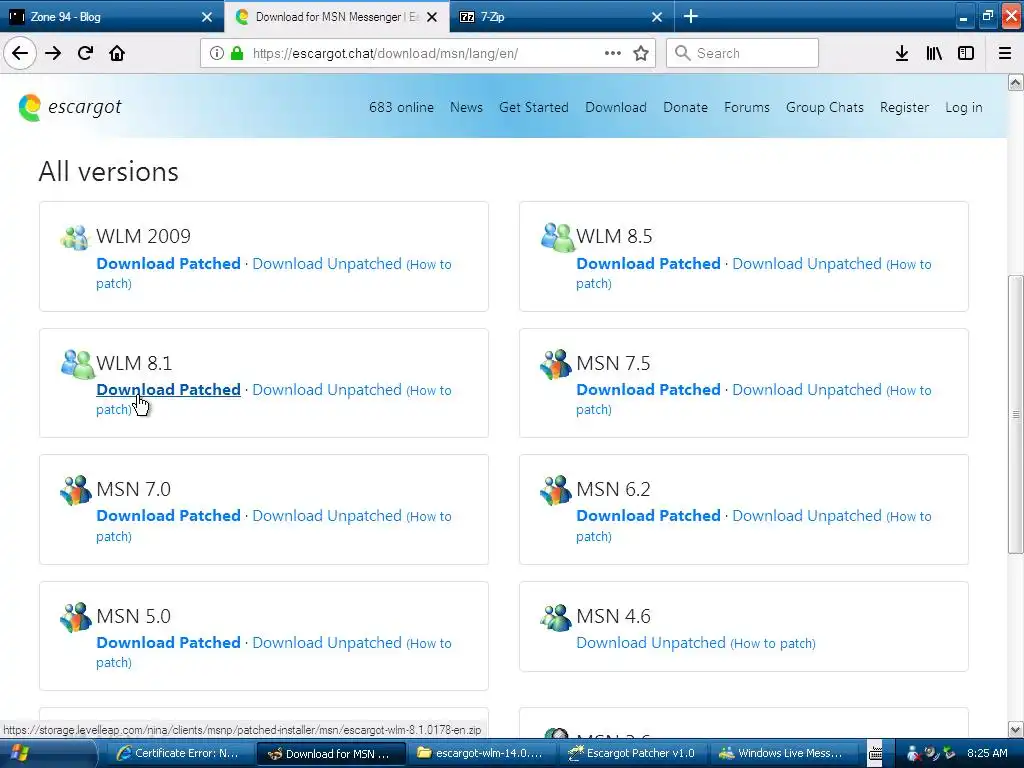Click the 683 online counter
The image size is (1024, 768).
point(401,107)
